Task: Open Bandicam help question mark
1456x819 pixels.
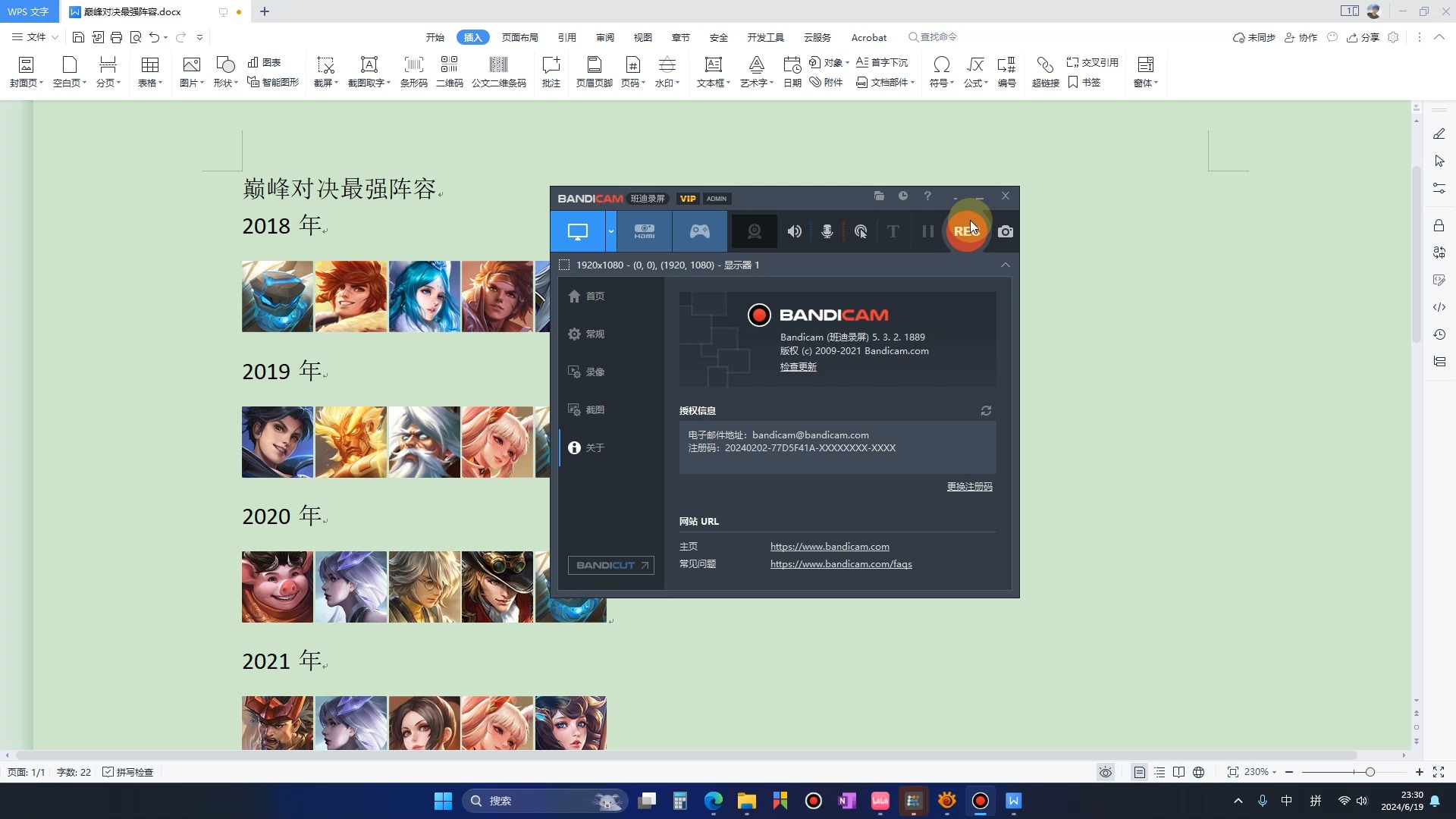Action: pos(927,196)
